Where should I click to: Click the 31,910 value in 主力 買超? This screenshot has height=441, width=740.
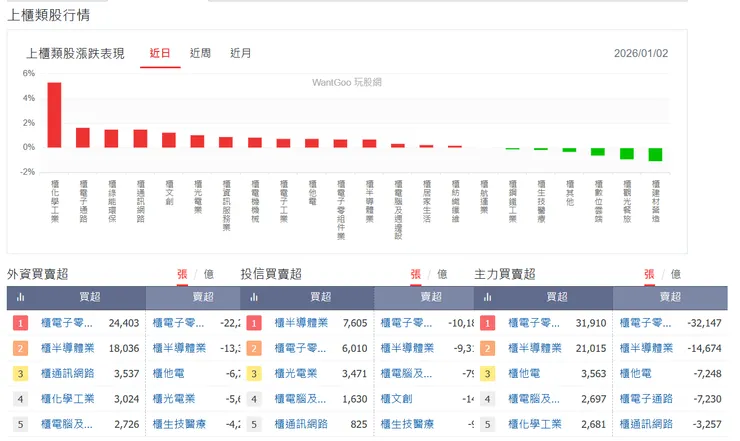(x=591, y=323)
